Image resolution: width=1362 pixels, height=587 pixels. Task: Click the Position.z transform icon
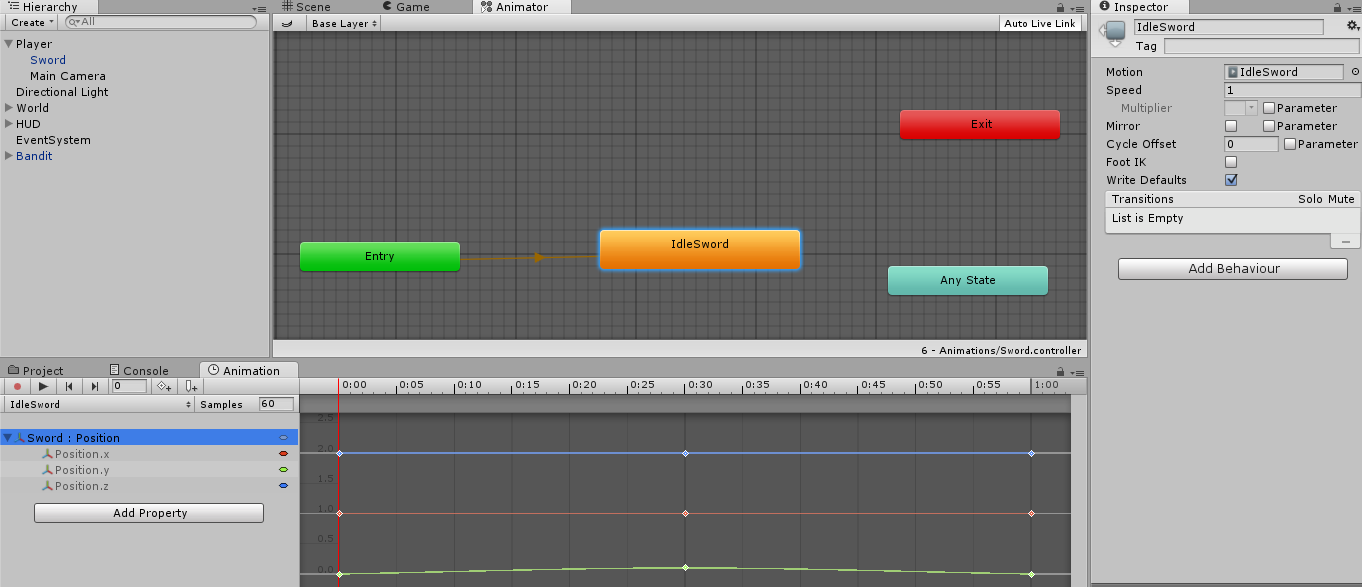(x=47, y=486)
